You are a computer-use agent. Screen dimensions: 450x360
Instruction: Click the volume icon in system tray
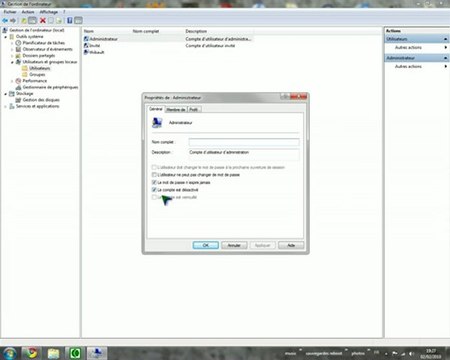[411, 354]
